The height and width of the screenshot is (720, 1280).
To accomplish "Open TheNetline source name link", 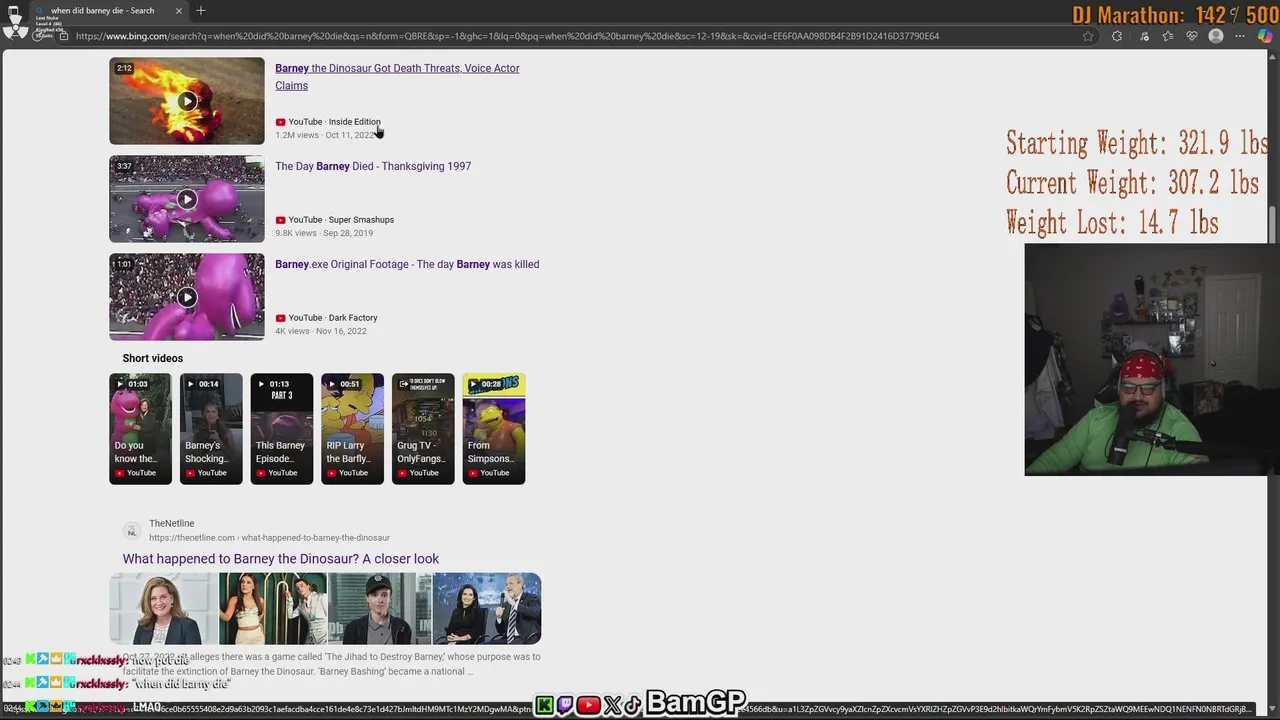I will 172,523.
